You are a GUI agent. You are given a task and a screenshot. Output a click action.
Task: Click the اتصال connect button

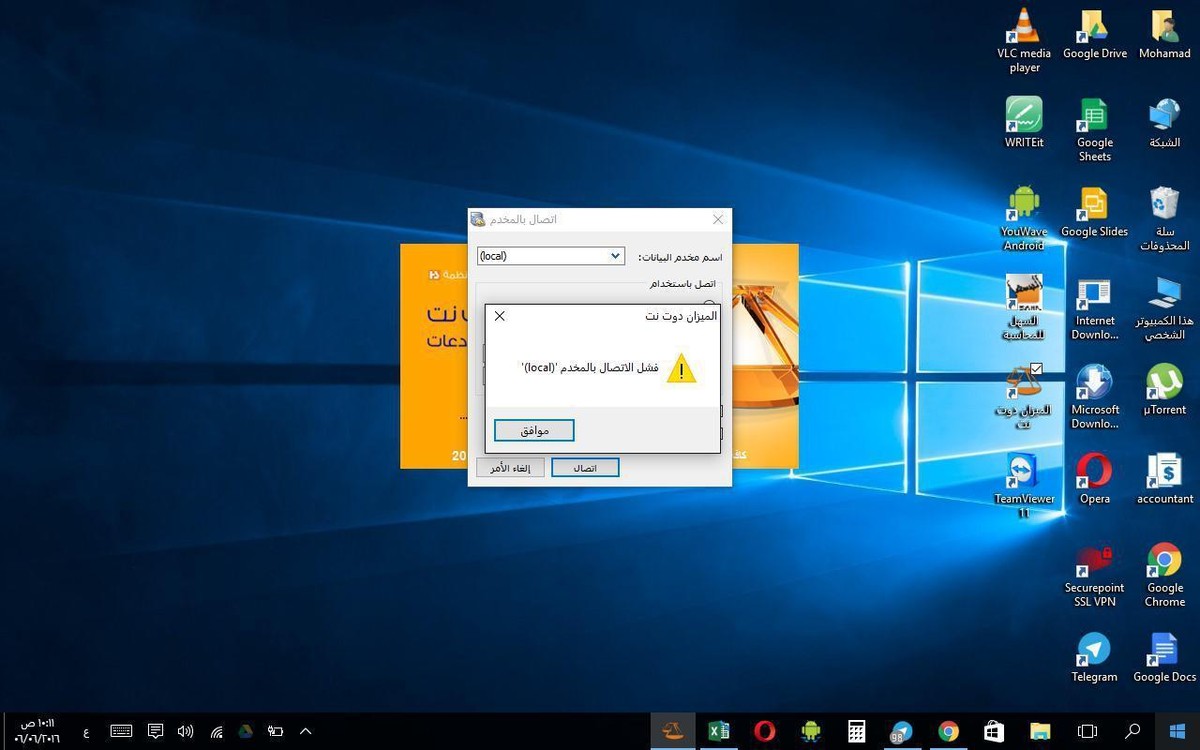tap(585, 468)
